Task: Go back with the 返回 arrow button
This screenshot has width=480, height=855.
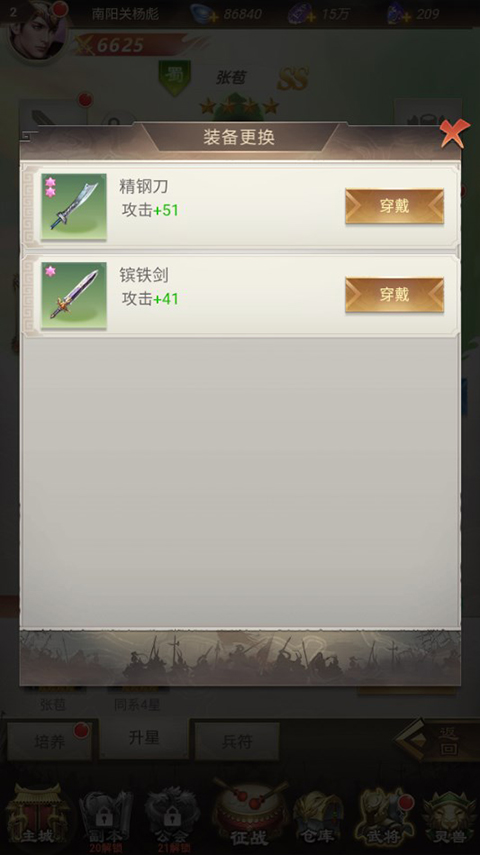Action: [436, 740]
